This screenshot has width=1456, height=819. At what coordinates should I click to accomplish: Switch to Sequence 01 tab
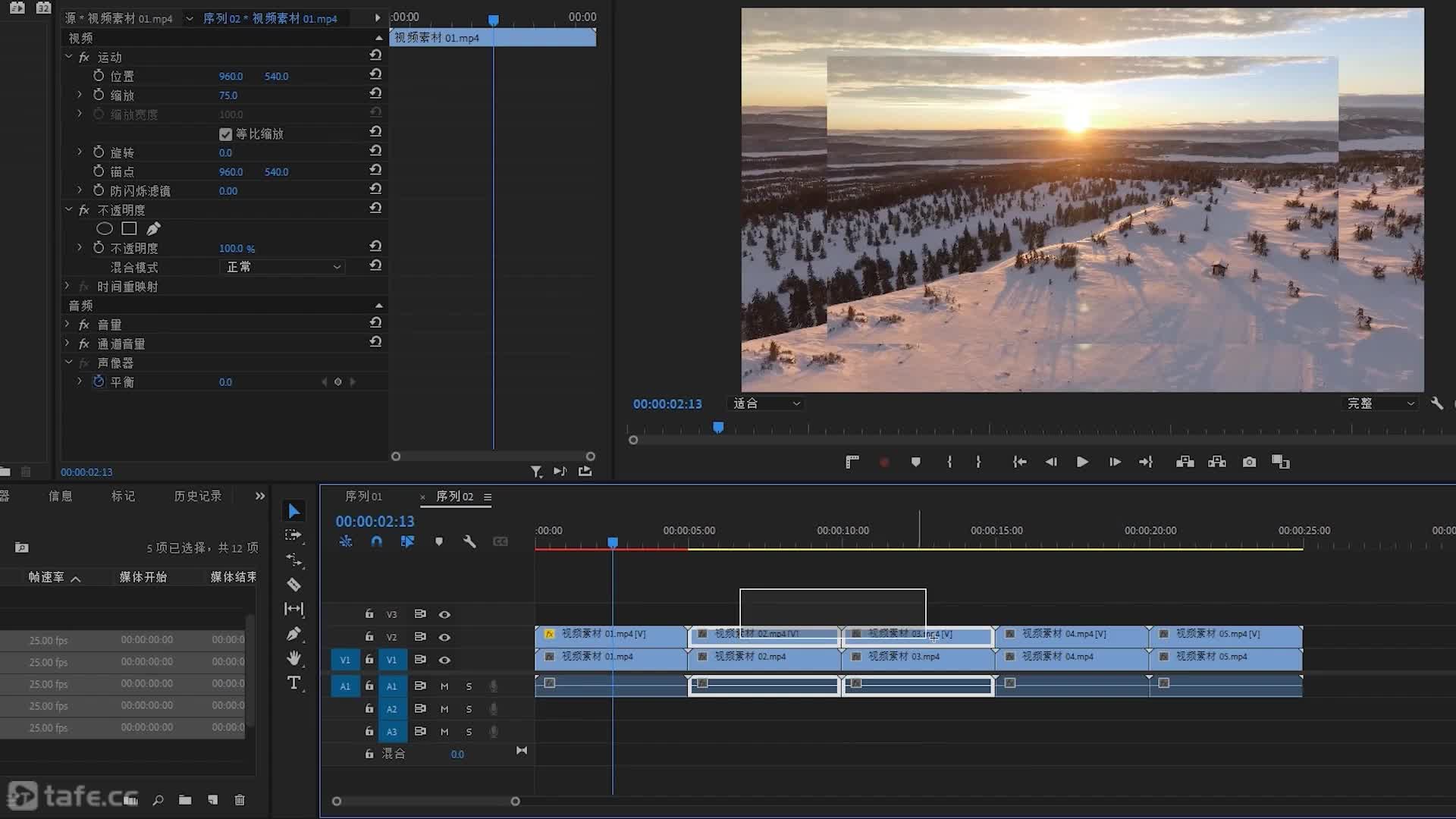click(x=364, y=496)
